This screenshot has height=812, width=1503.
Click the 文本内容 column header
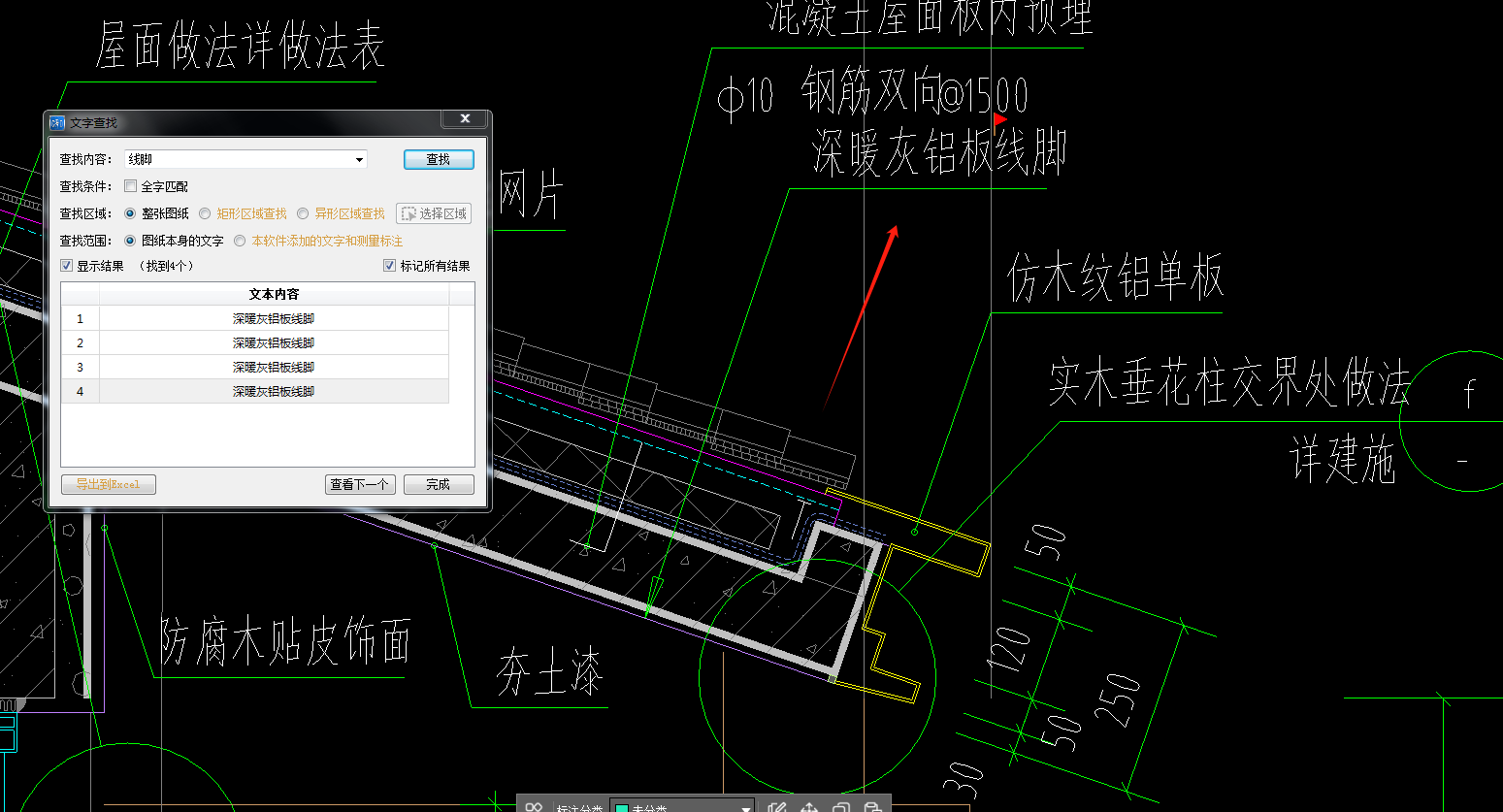click(x=274, y=294)
